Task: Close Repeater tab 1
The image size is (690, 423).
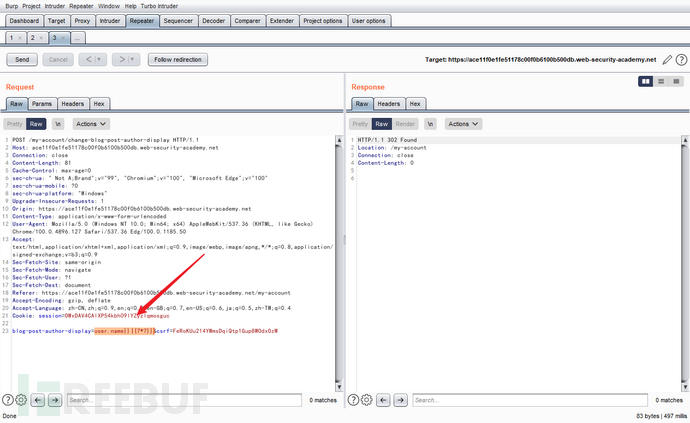Action: pos(19,38)
